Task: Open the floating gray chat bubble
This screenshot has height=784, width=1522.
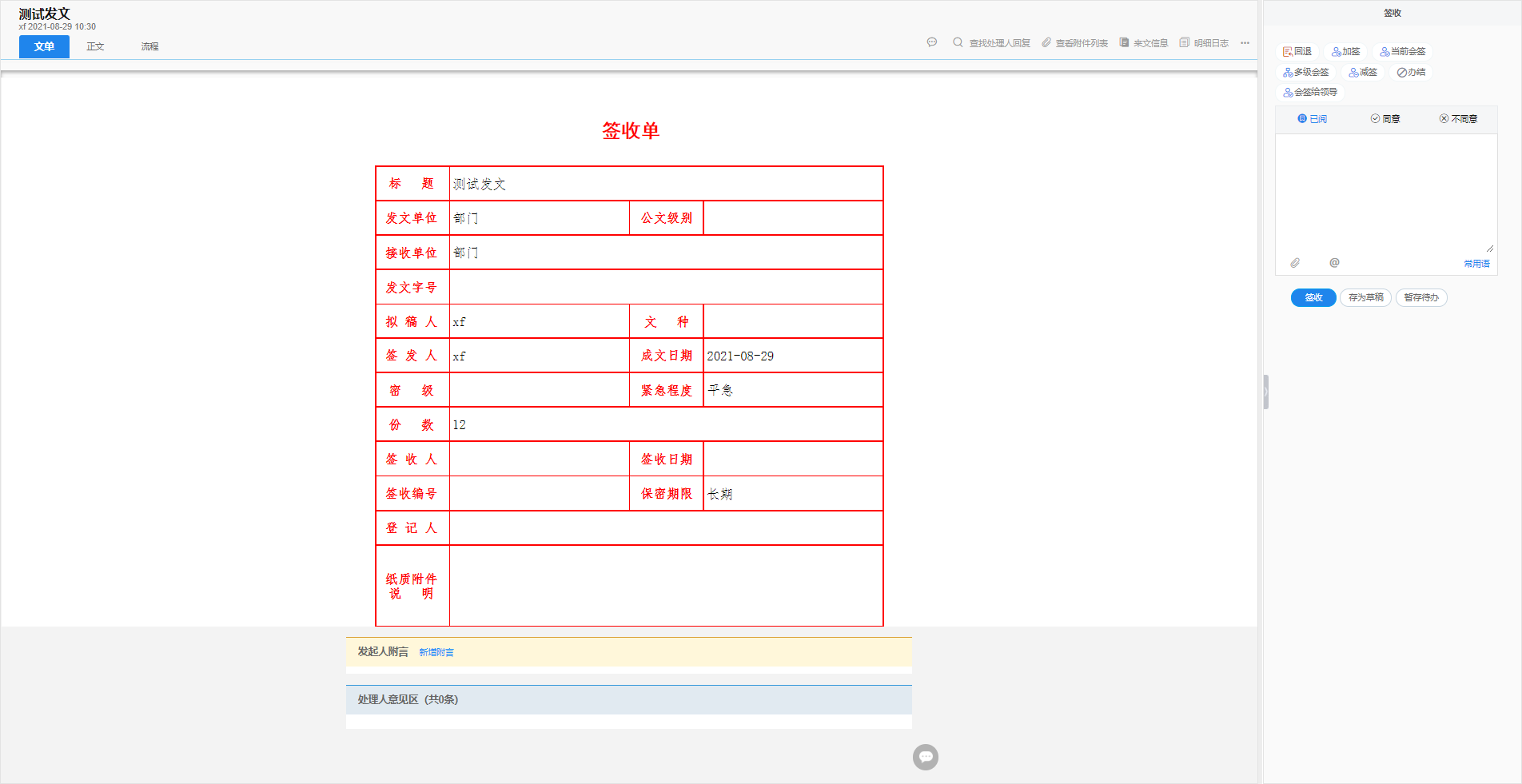Action: point(926,757)
